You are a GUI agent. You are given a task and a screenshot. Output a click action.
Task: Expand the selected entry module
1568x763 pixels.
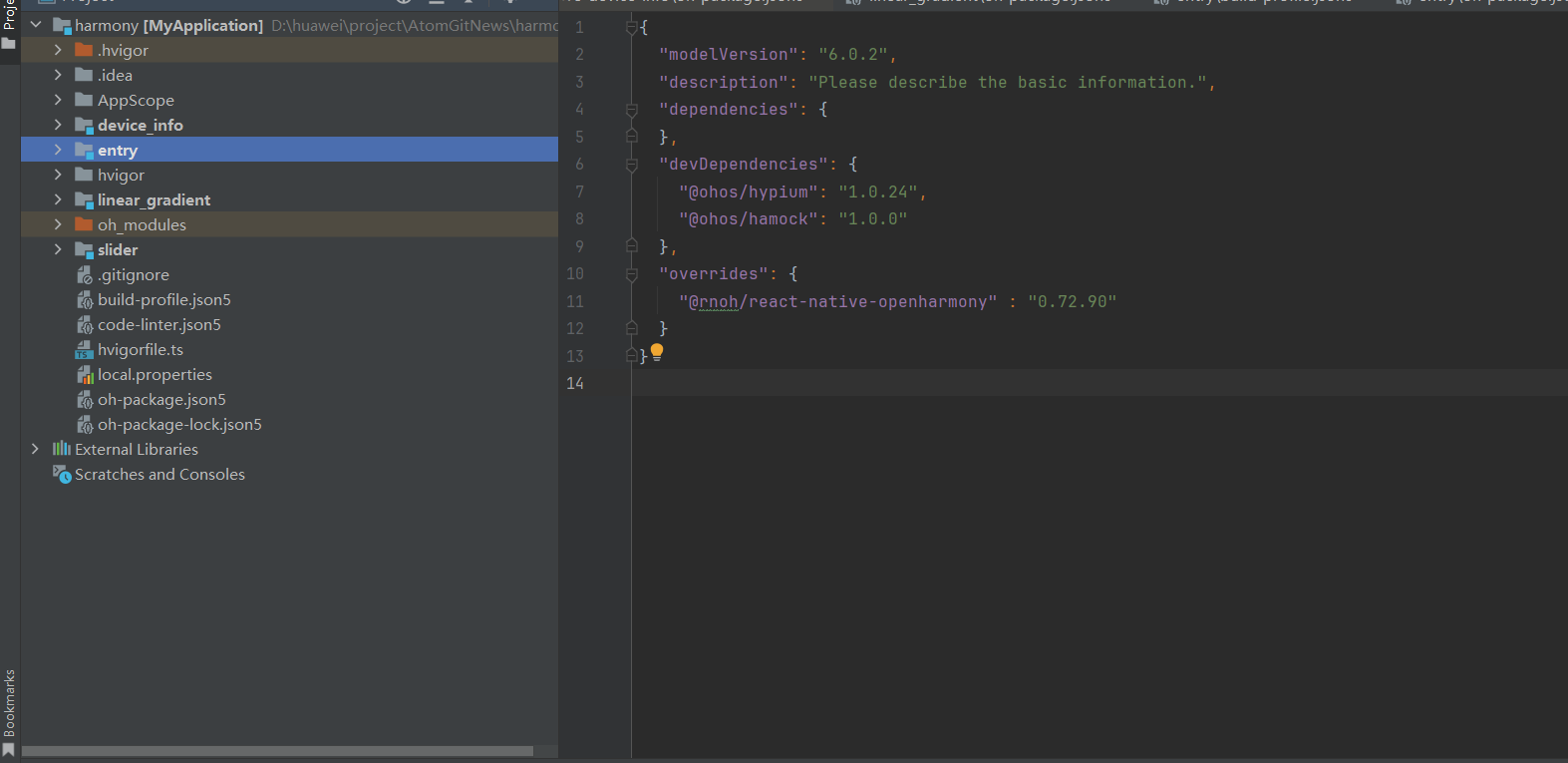[x=58, y=150]
